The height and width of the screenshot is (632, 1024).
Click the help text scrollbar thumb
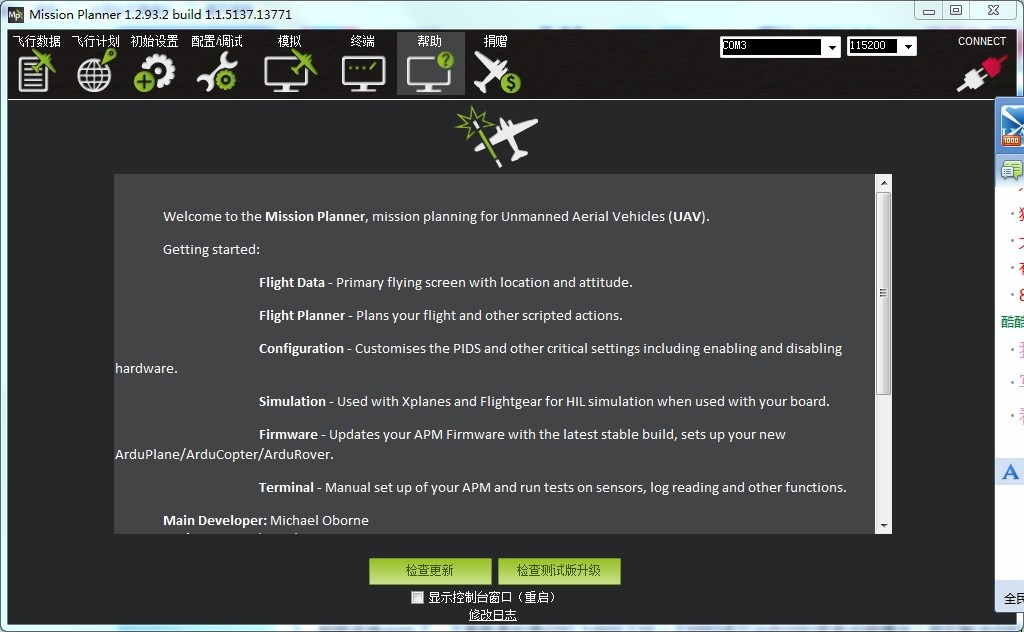pyautogui.click(x=884, y=293)
